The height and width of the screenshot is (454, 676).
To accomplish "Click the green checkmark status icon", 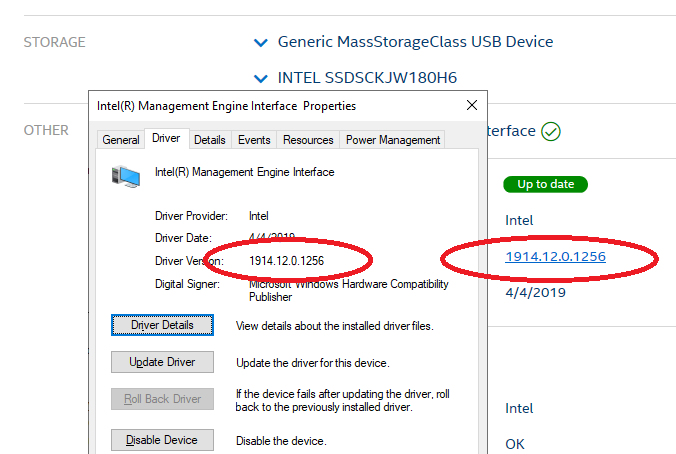I will click(x=551, y=131).
